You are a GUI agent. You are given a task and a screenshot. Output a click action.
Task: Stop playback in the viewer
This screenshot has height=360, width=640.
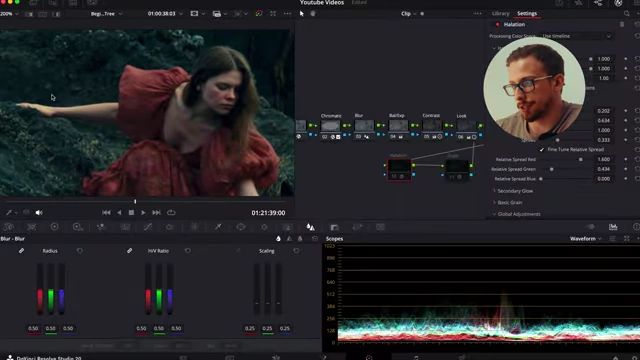point(131,213)
